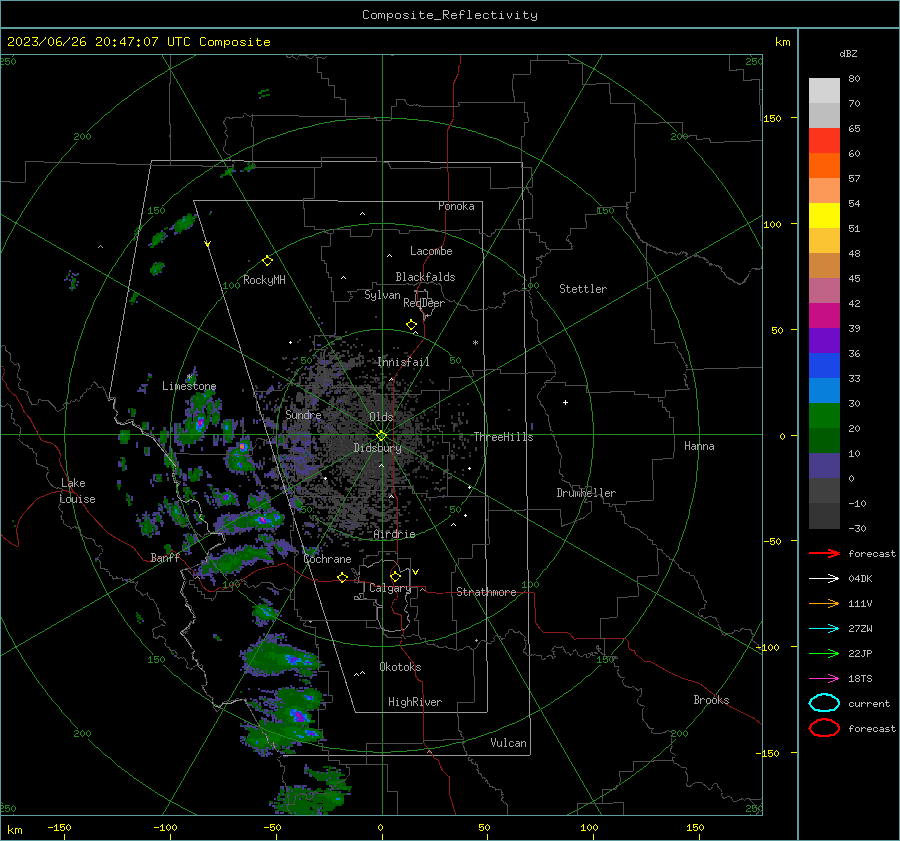Screen dimensions: 900x841
Task: Click the Drumheller label
Action: point(586,493)
